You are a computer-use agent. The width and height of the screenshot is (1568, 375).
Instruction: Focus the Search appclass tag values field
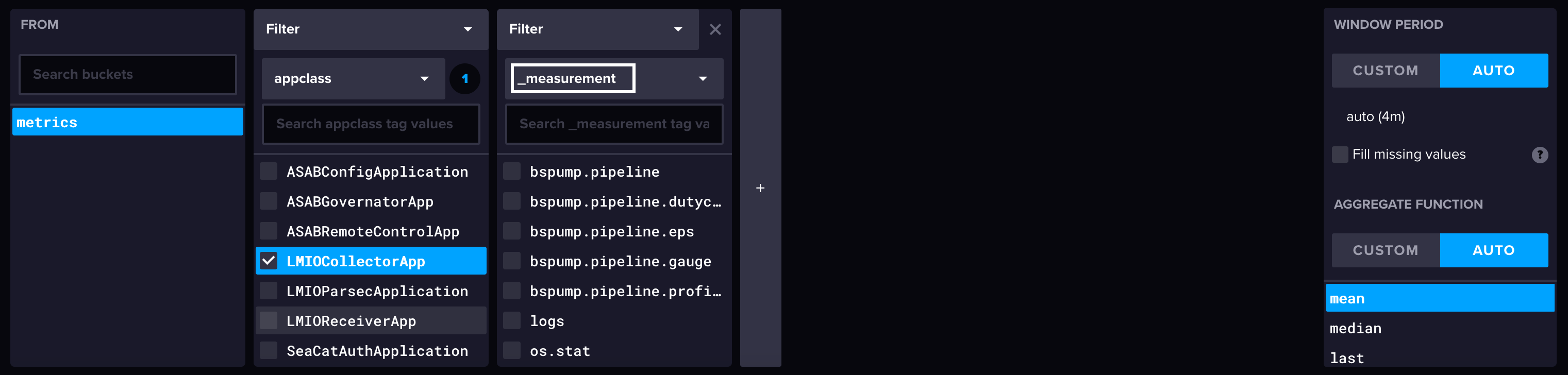click(370, 124)
